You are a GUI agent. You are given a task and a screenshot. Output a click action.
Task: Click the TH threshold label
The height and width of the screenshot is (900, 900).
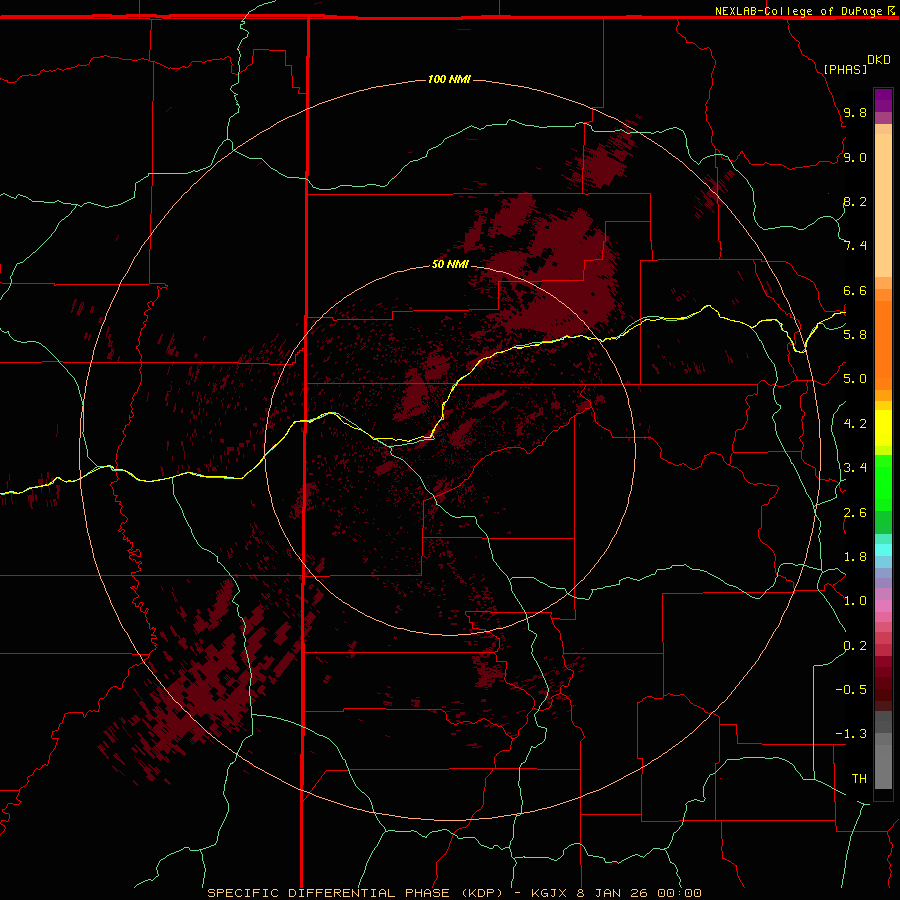pyautogui.click(x=859, y=778)
